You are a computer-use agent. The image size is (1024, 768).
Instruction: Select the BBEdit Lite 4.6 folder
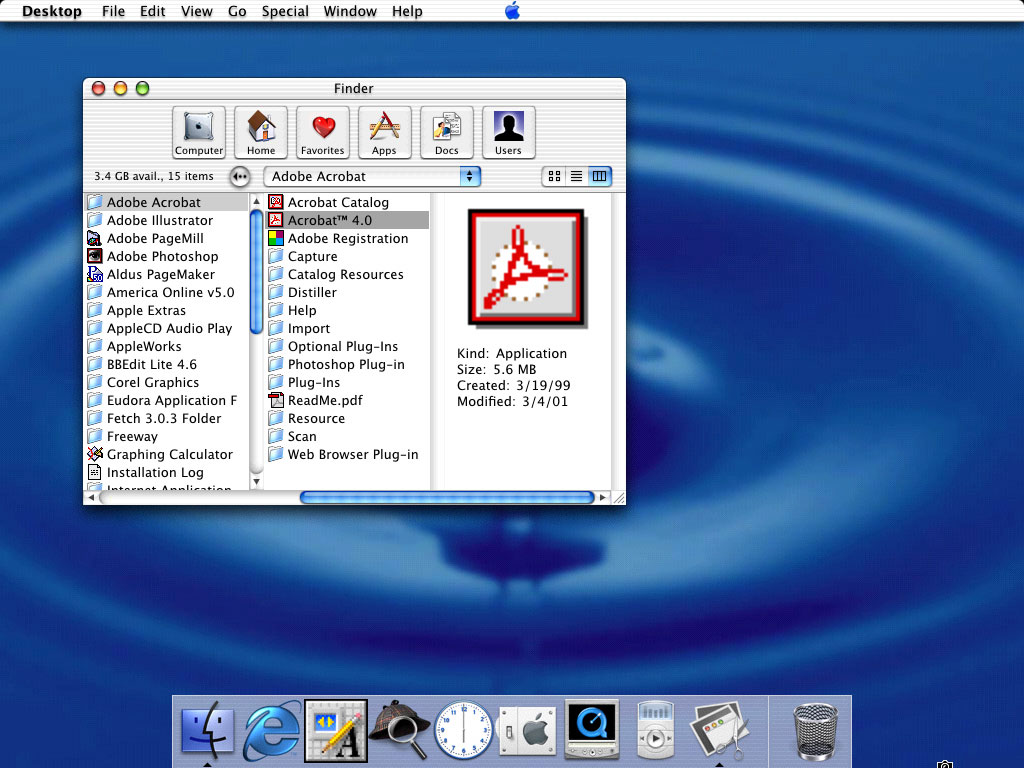pos(167,364)
